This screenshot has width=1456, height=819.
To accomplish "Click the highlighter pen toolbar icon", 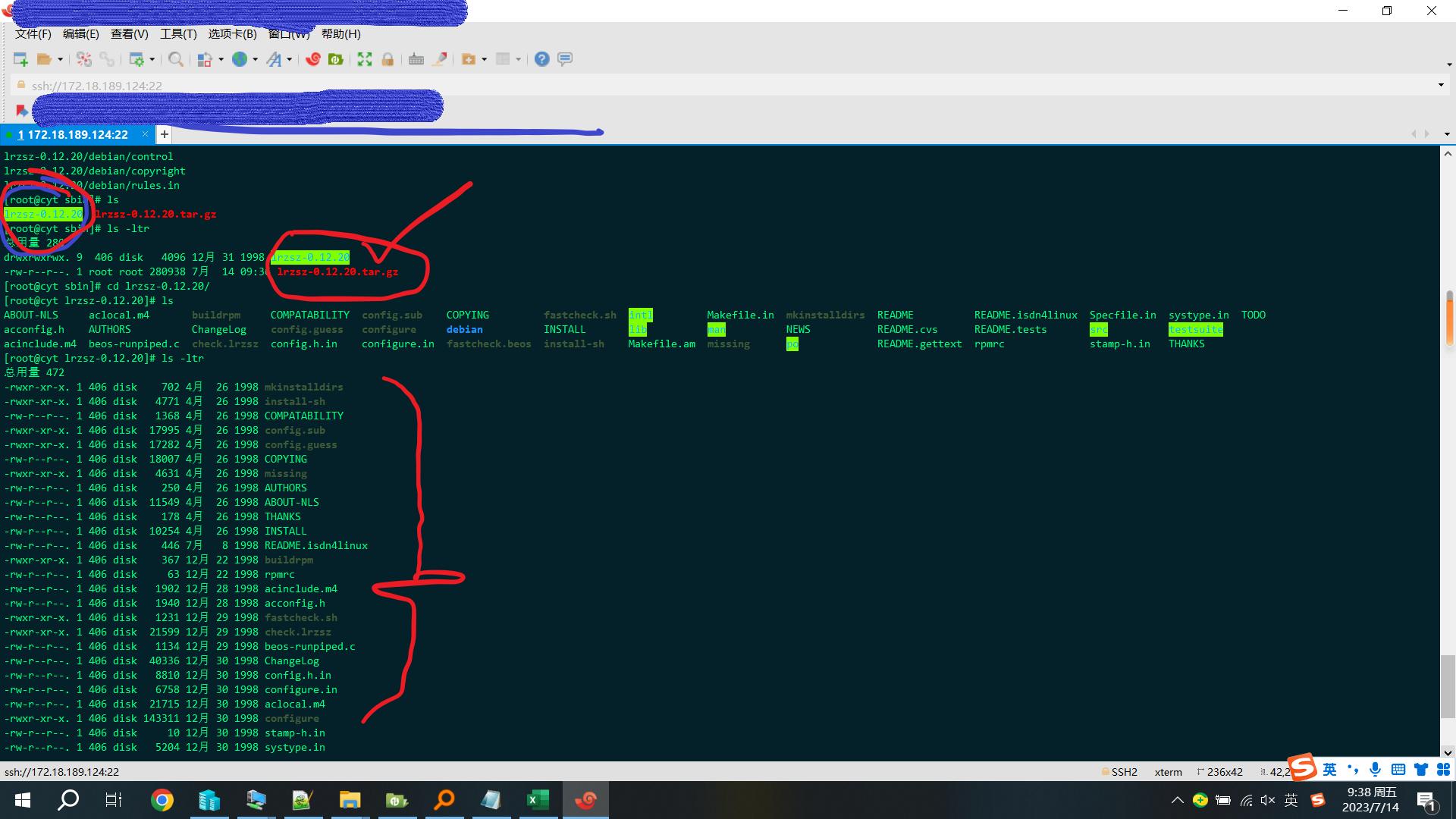I will click(x=439, y=59).
